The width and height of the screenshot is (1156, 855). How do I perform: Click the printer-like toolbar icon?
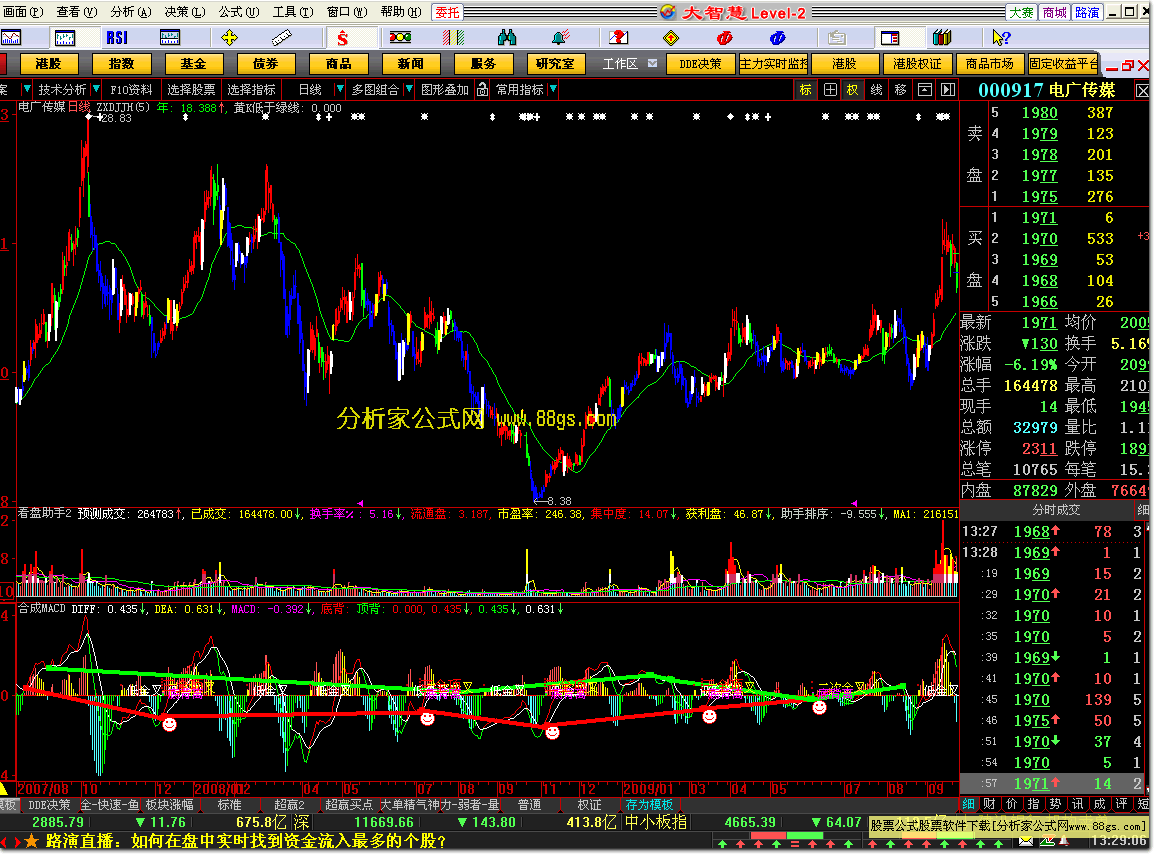[836, 38]
